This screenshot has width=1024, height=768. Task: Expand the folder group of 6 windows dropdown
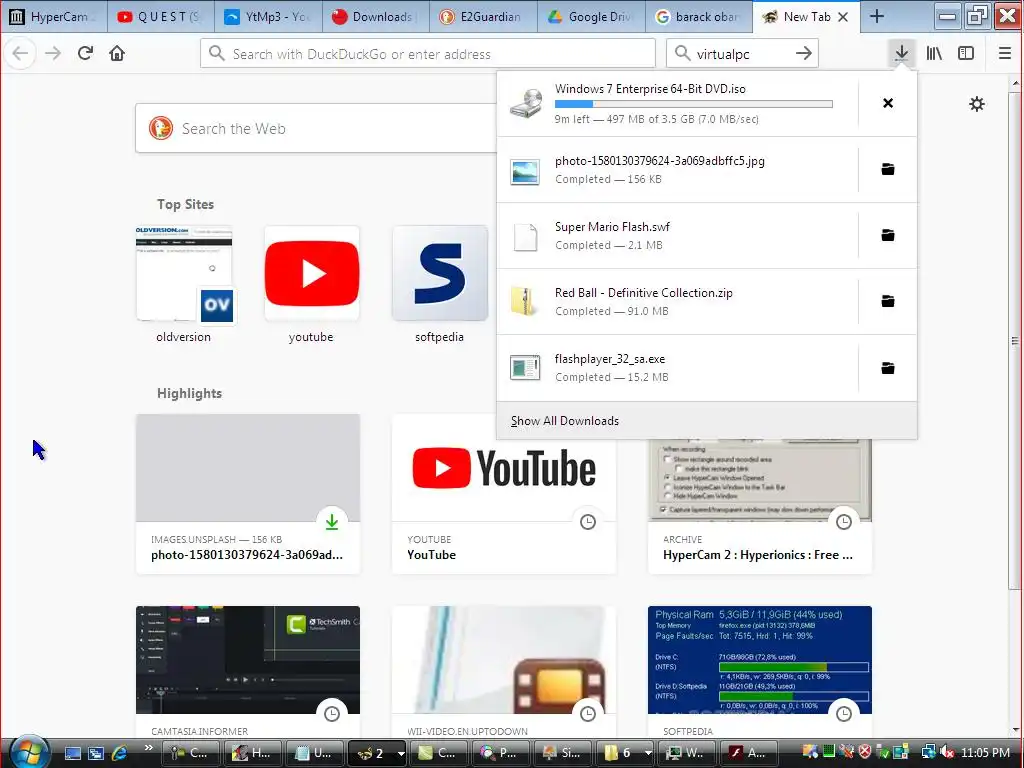click(648, 753)
